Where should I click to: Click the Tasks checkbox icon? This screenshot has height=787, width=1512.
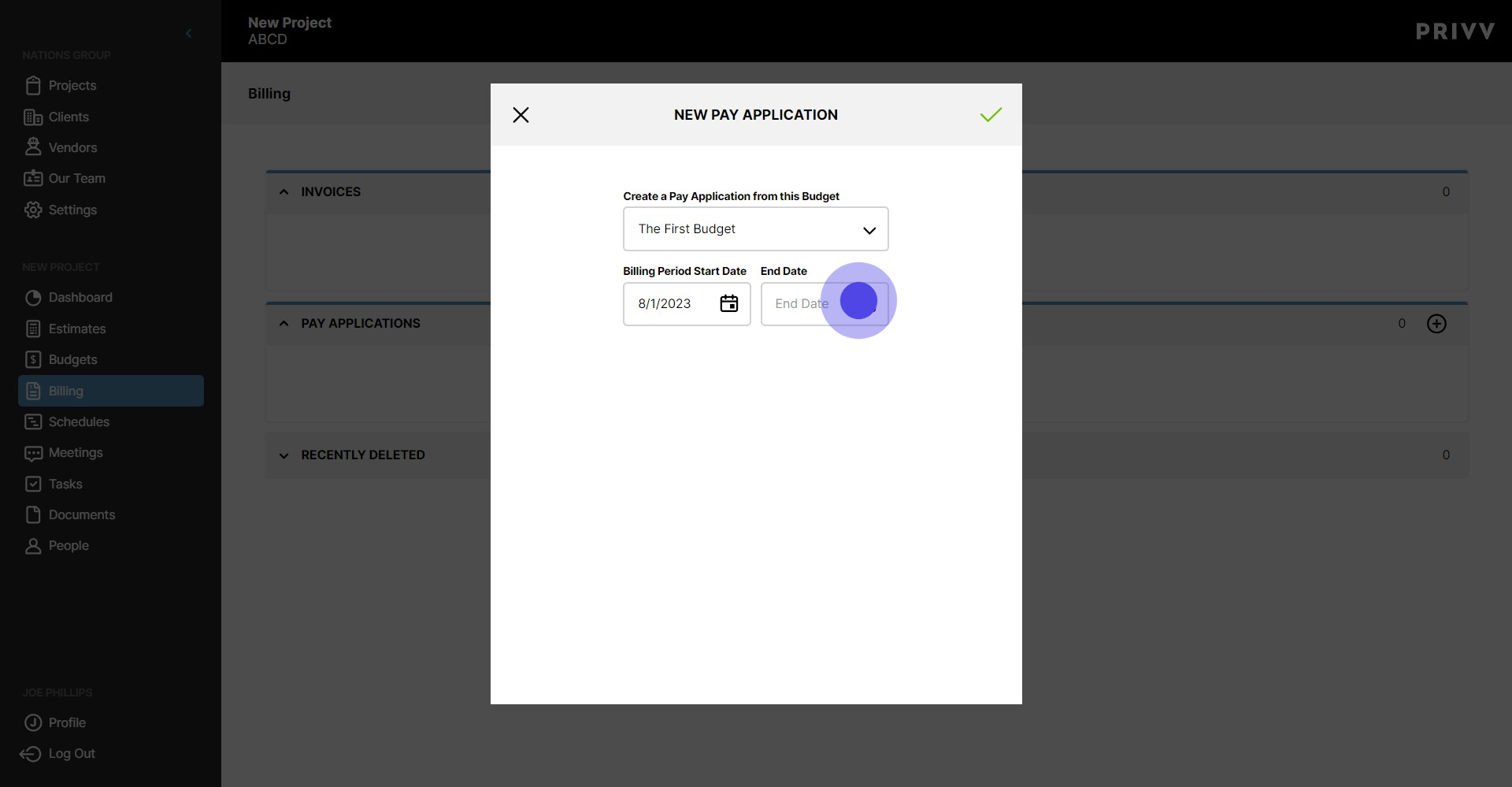[x=33, y=484]
